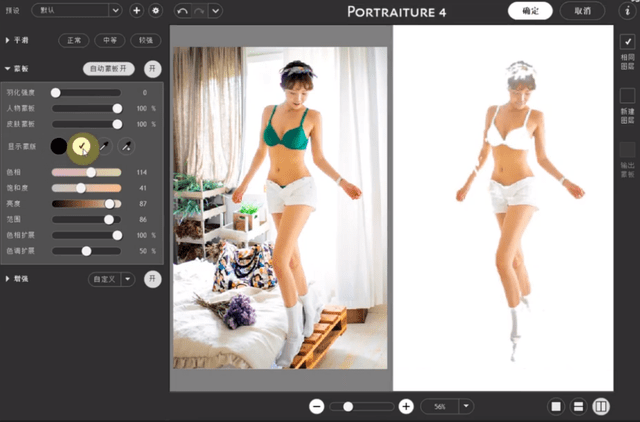Click the 显示蒙板 label

[22, 147]
